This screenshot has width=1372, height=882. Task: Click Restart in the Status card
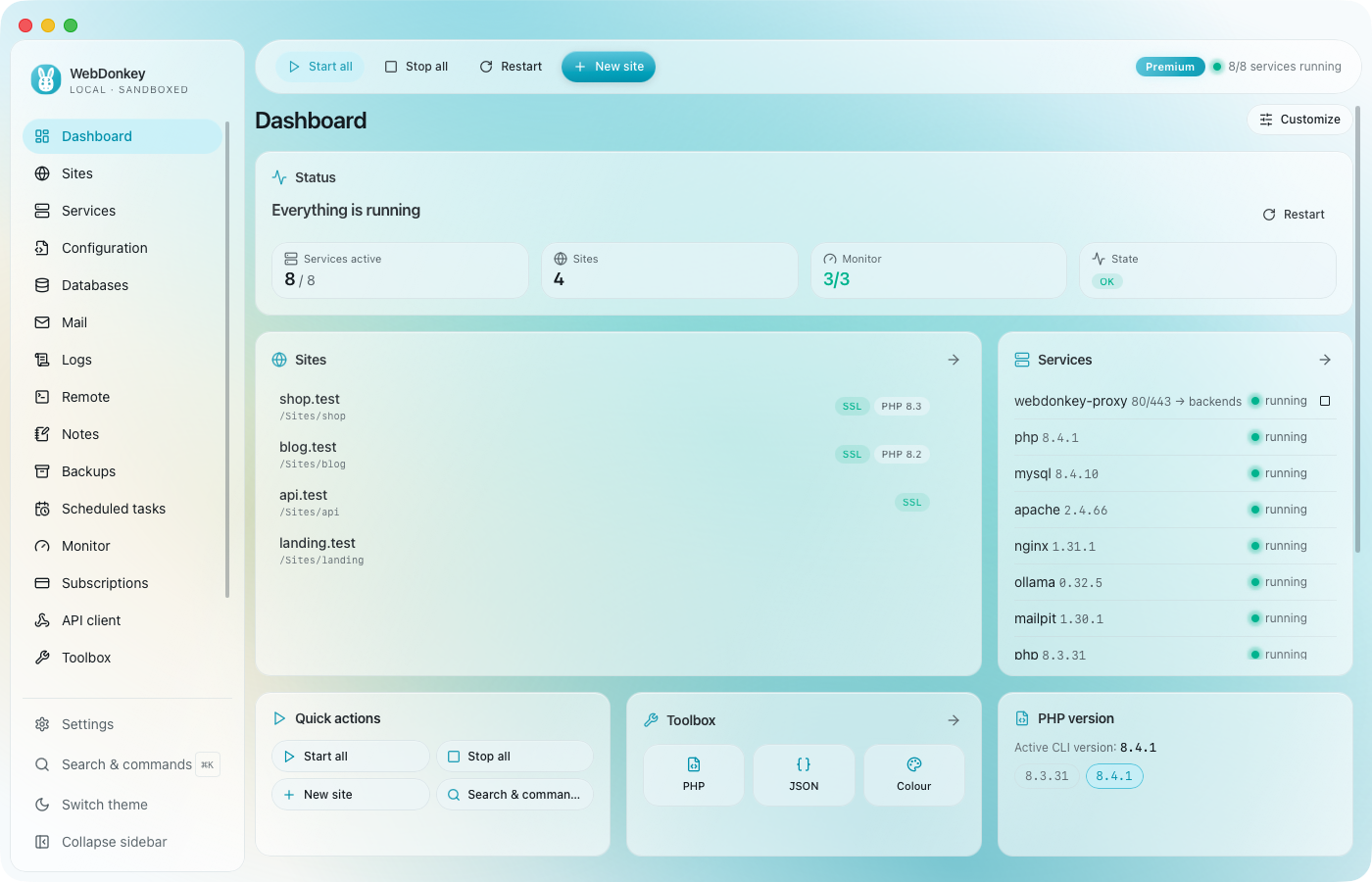[x=1294, y=215]
